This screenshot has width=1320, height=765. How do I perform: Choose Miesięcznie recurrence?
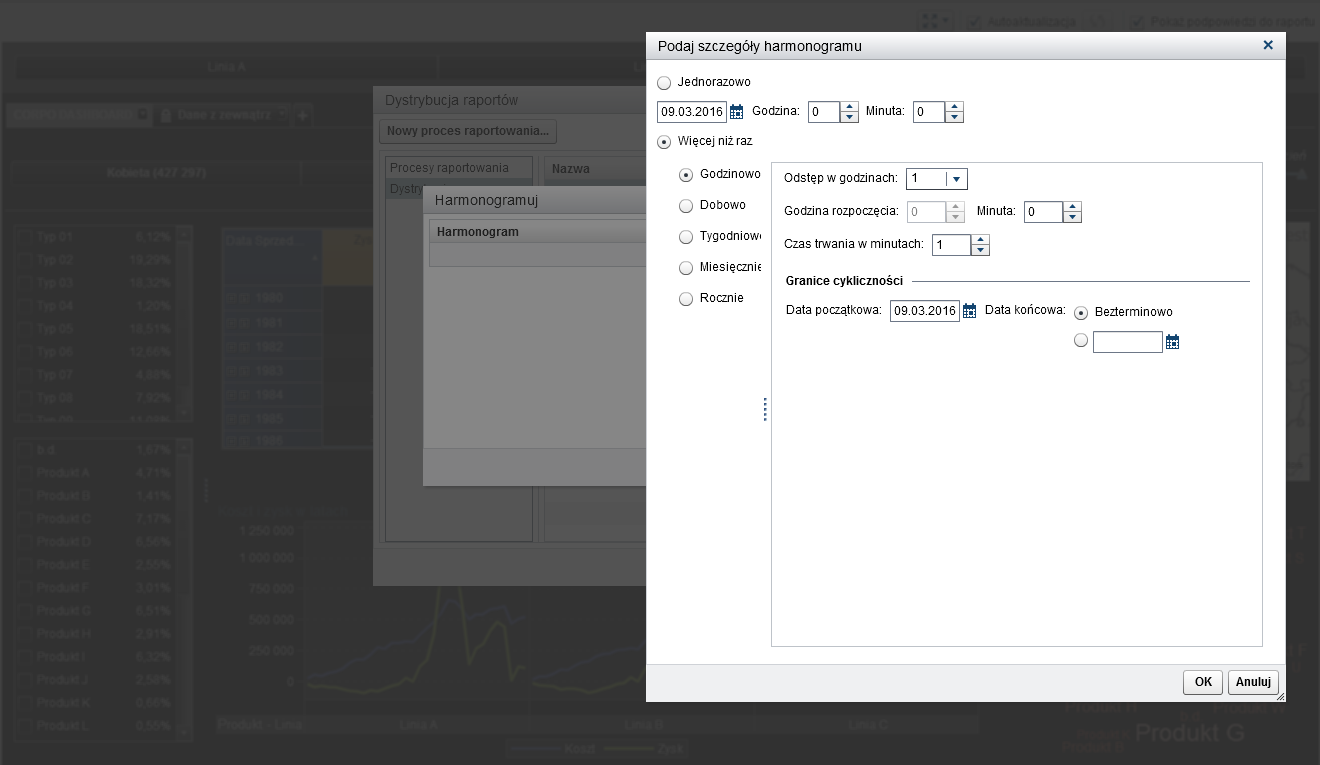(x=686, y=268)
